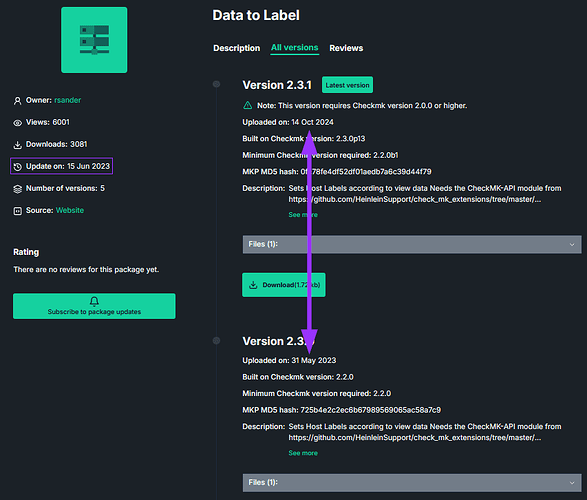Select the All versions tab
Screen dimensions: 587x500
[x=295, y=48]
